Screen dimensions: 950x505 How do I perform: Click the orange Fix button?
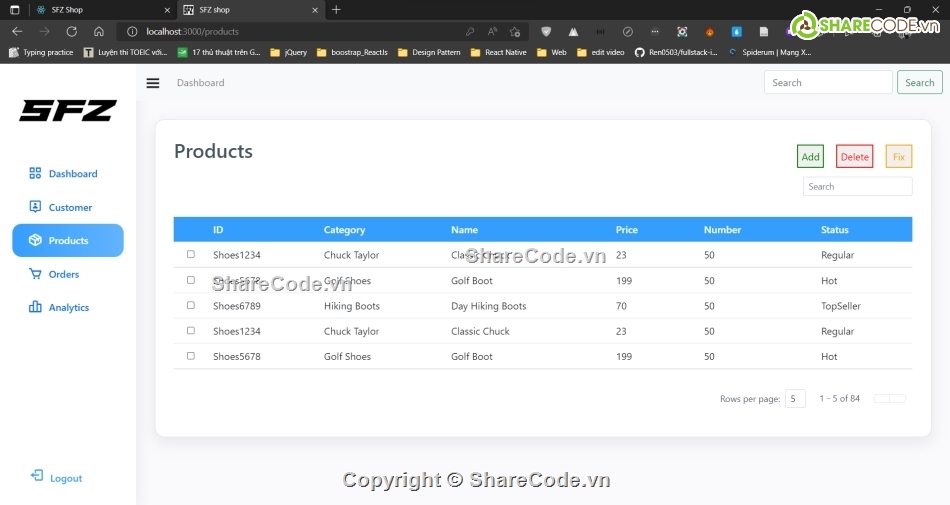(898, 157)
